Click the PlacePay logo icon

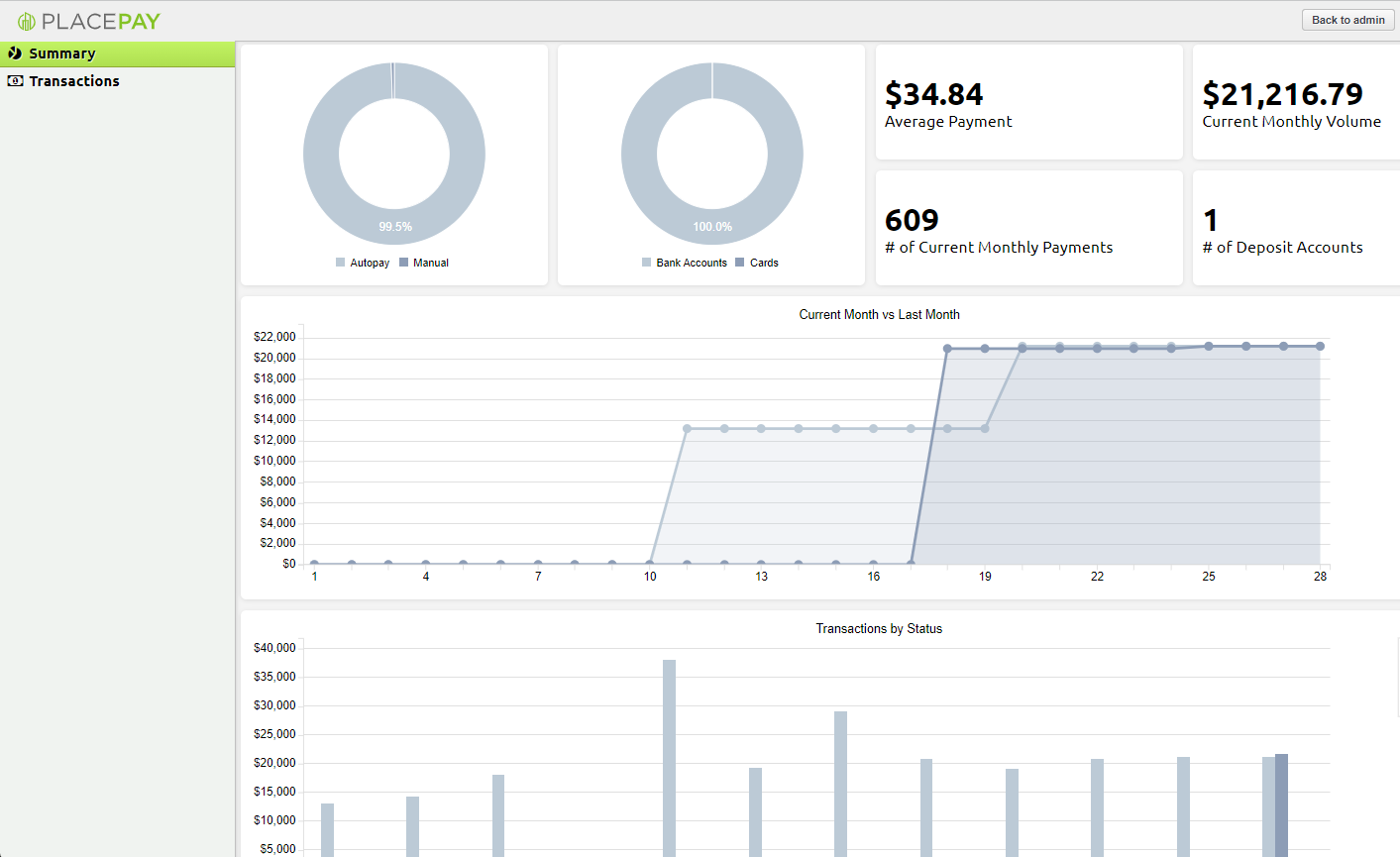[x=27, y=21]
